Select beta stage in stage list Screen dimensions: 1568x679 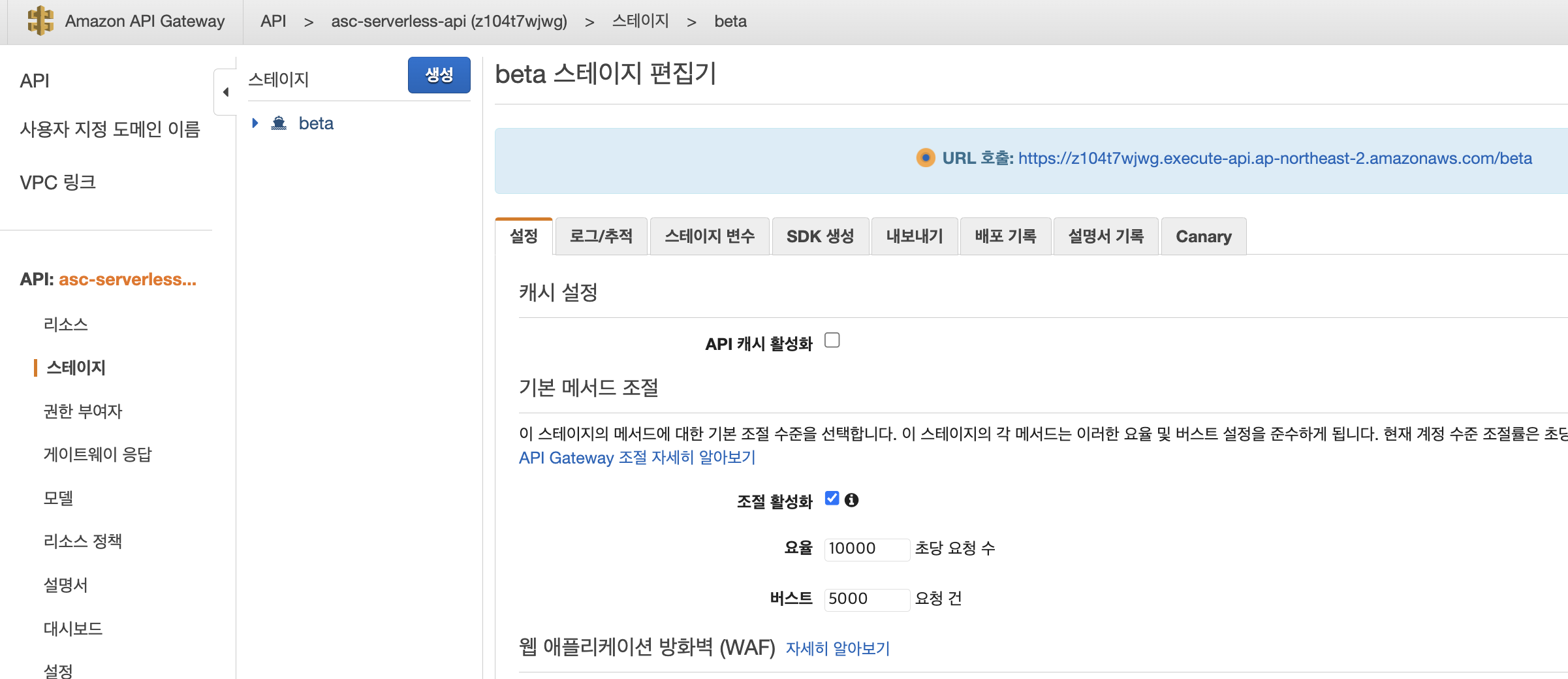click(316, 123)
